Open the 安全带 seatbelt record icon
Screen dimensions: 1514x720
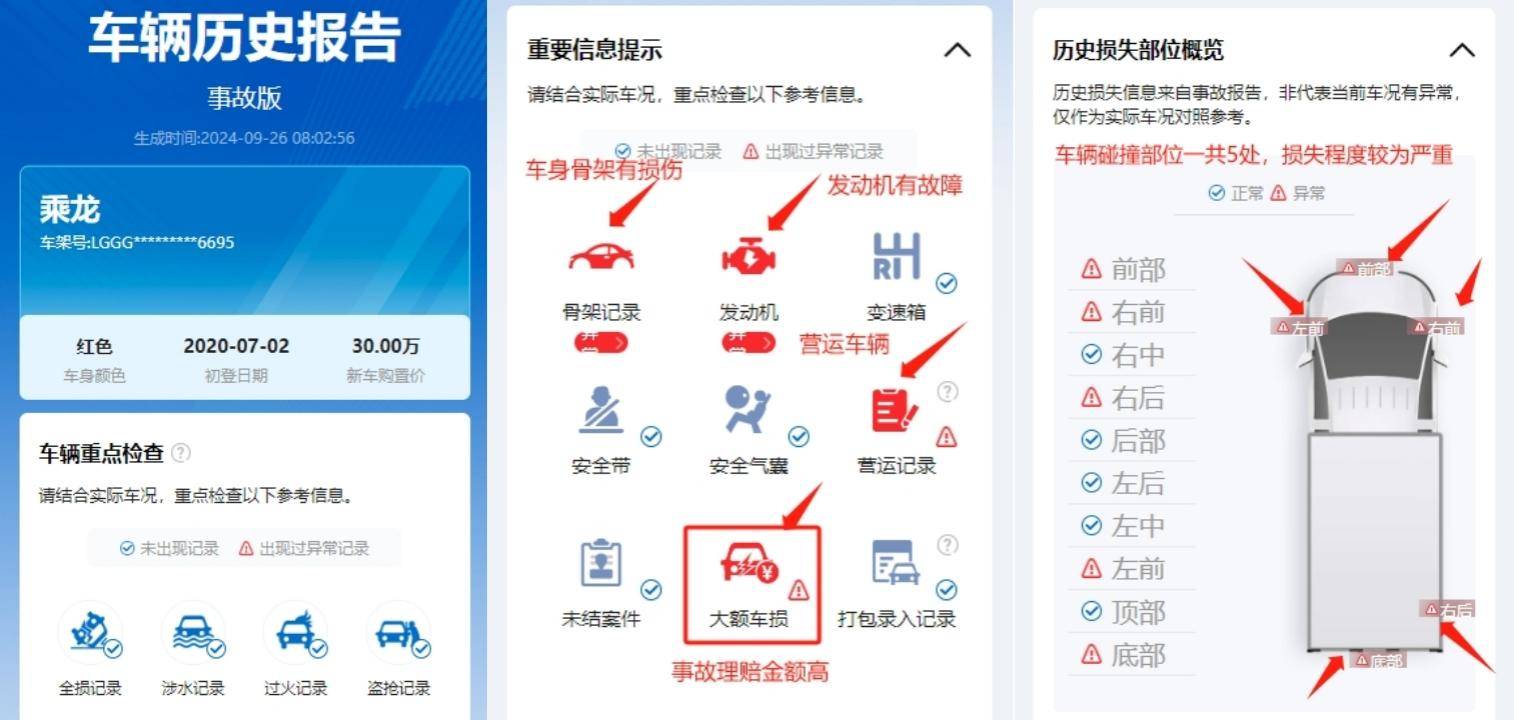(601, 411)
